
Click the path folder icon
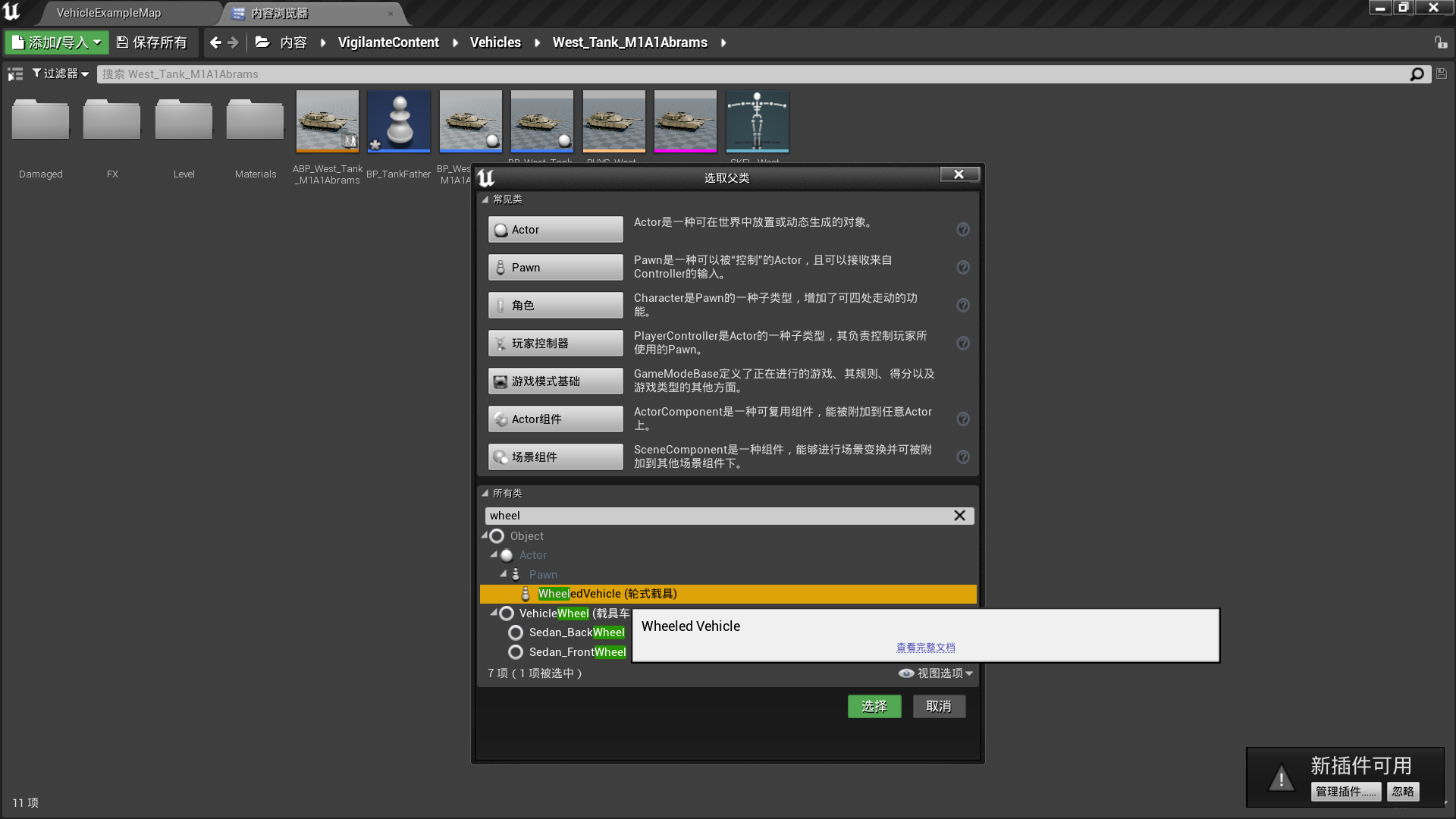(262, 42)
